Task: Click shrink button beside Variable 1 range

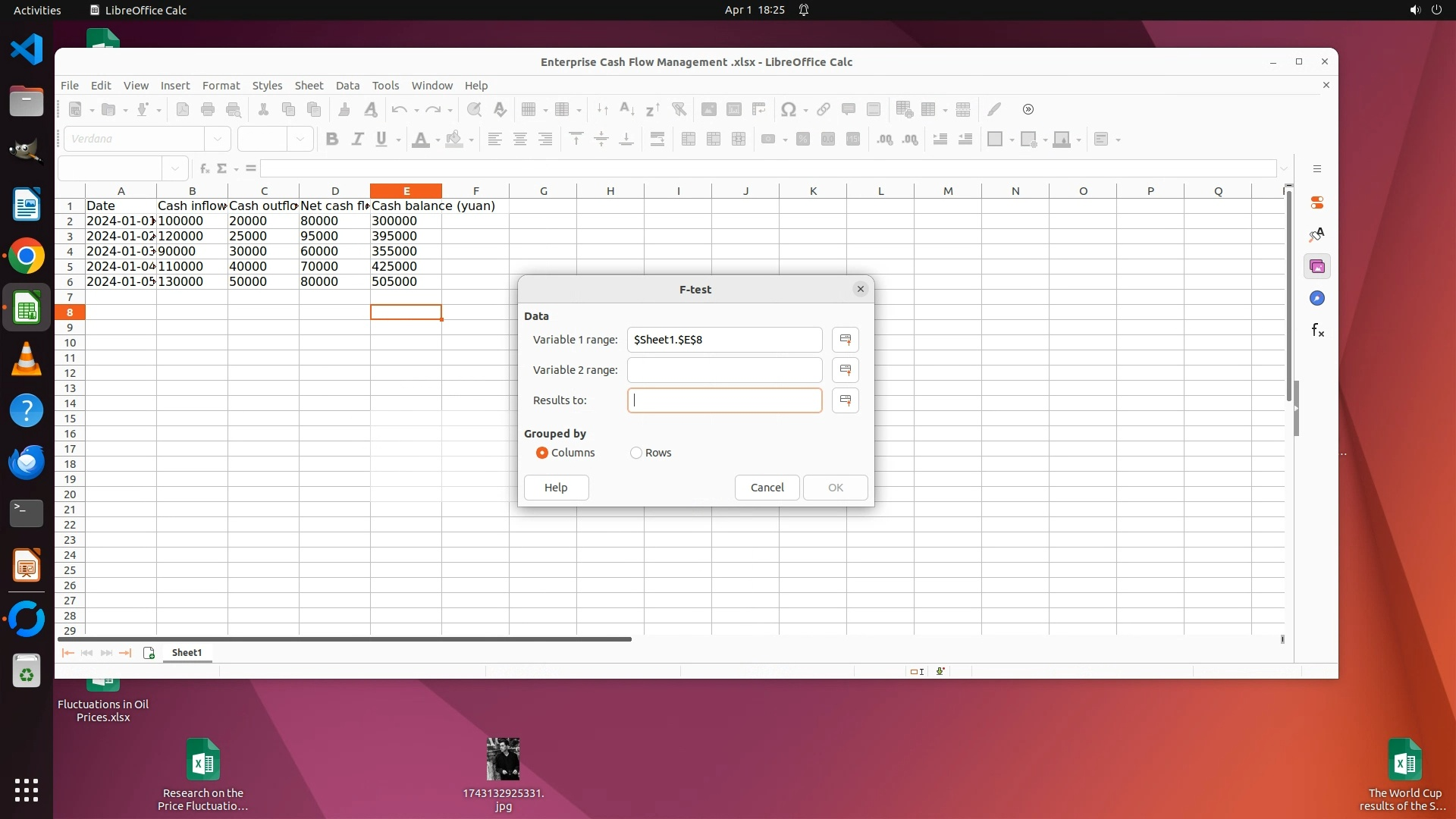Action: click(845, 340)
